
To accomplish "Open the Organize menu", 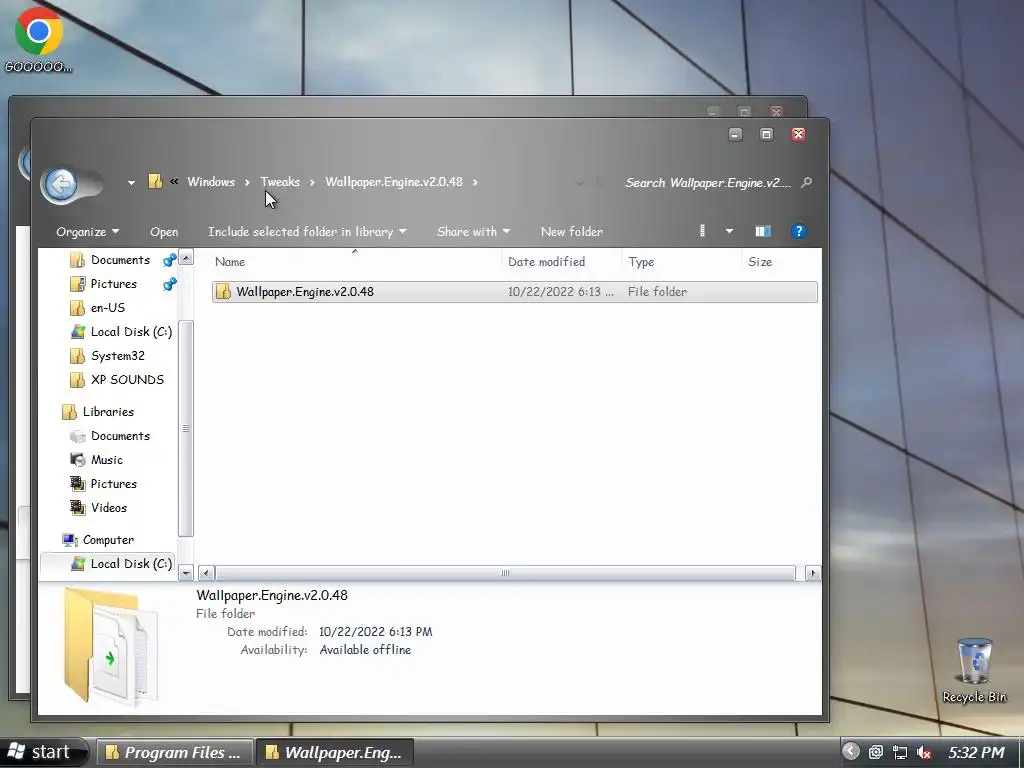I will coord(88,232).
